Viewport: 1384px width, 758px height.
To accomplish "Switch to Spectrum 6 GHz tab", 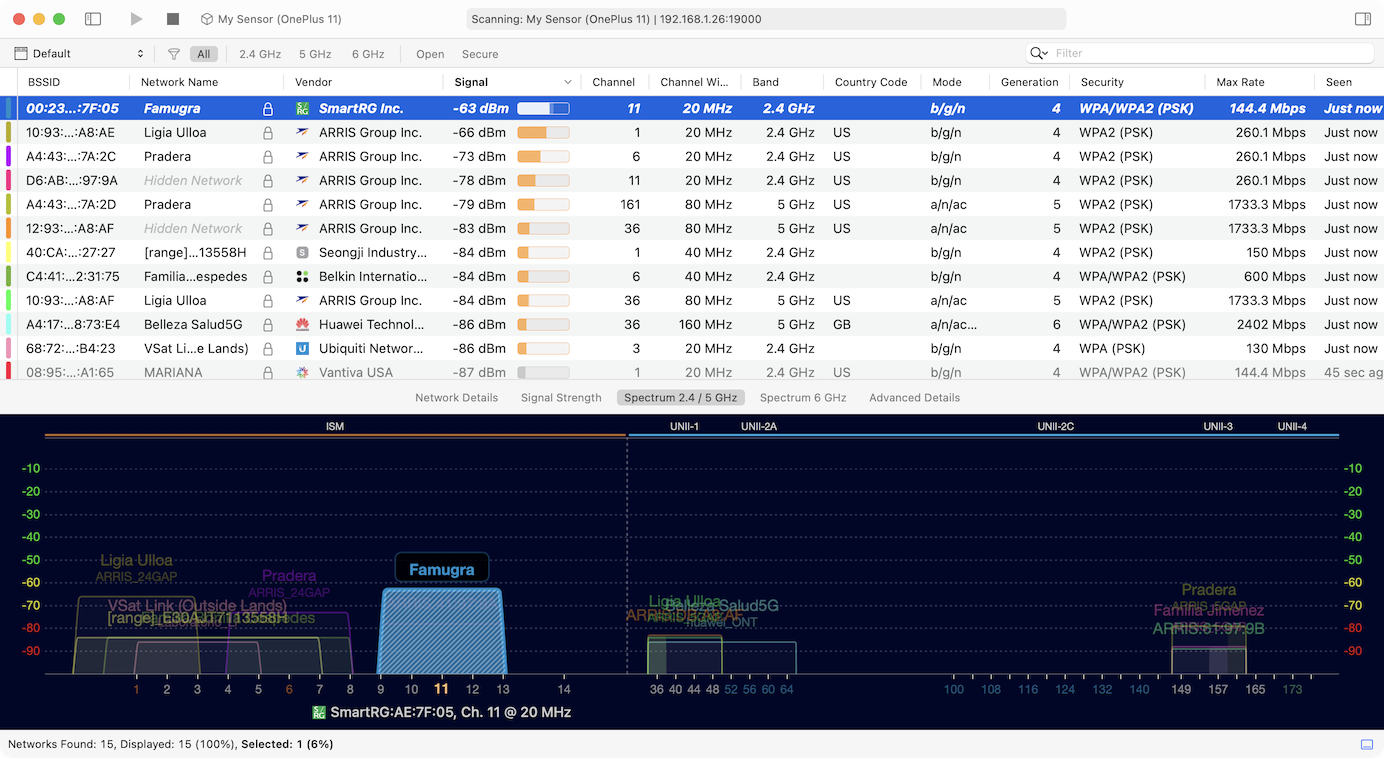I will [803, 398].
